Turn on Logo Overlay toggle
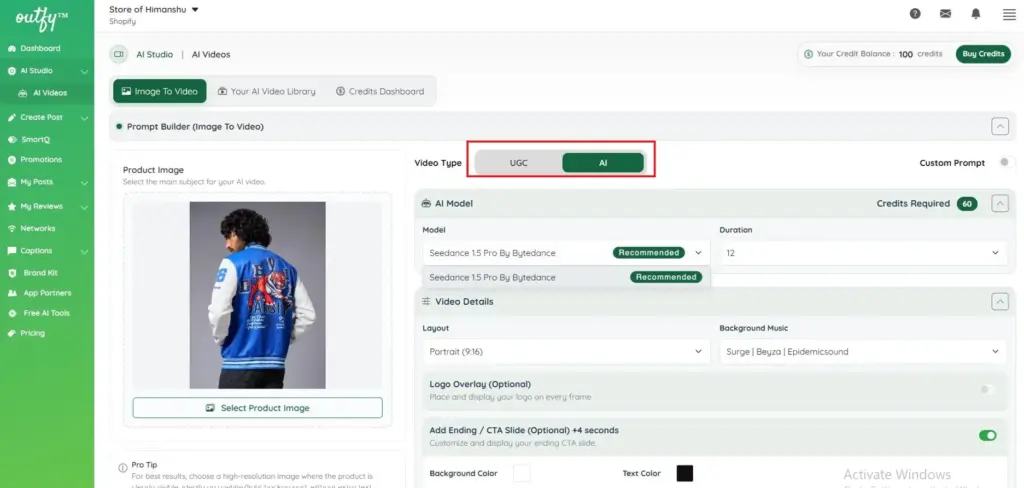 click(x=988, y=389)
